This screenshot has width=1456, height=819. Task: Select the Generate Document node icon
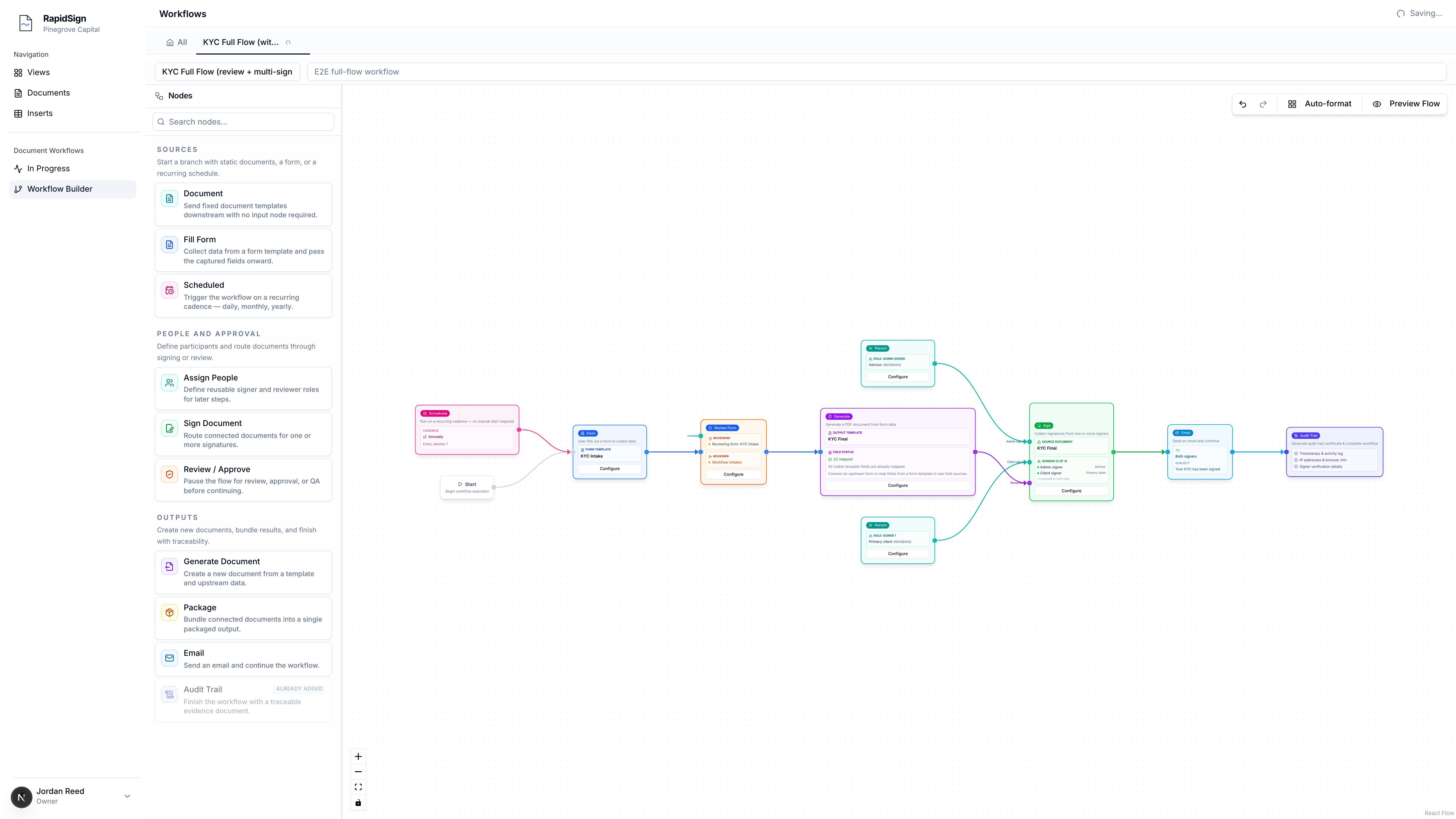(169, 566)
